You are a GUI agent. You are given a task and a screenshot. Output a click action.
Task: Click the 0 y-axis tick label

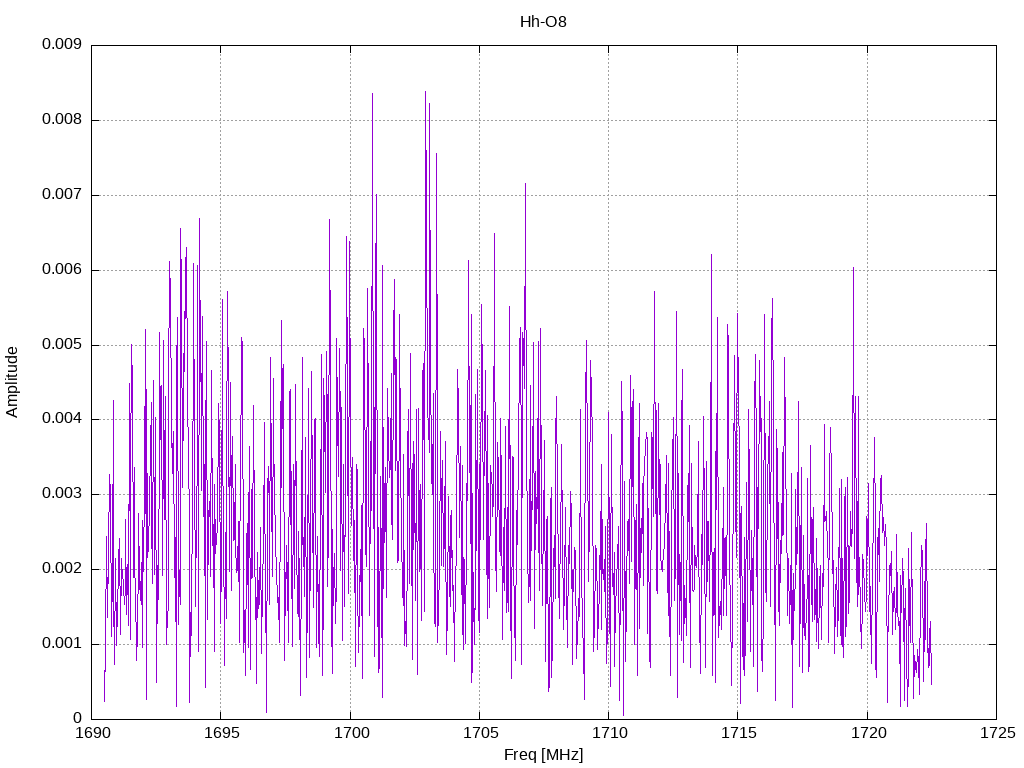click(x=77, y=718)
